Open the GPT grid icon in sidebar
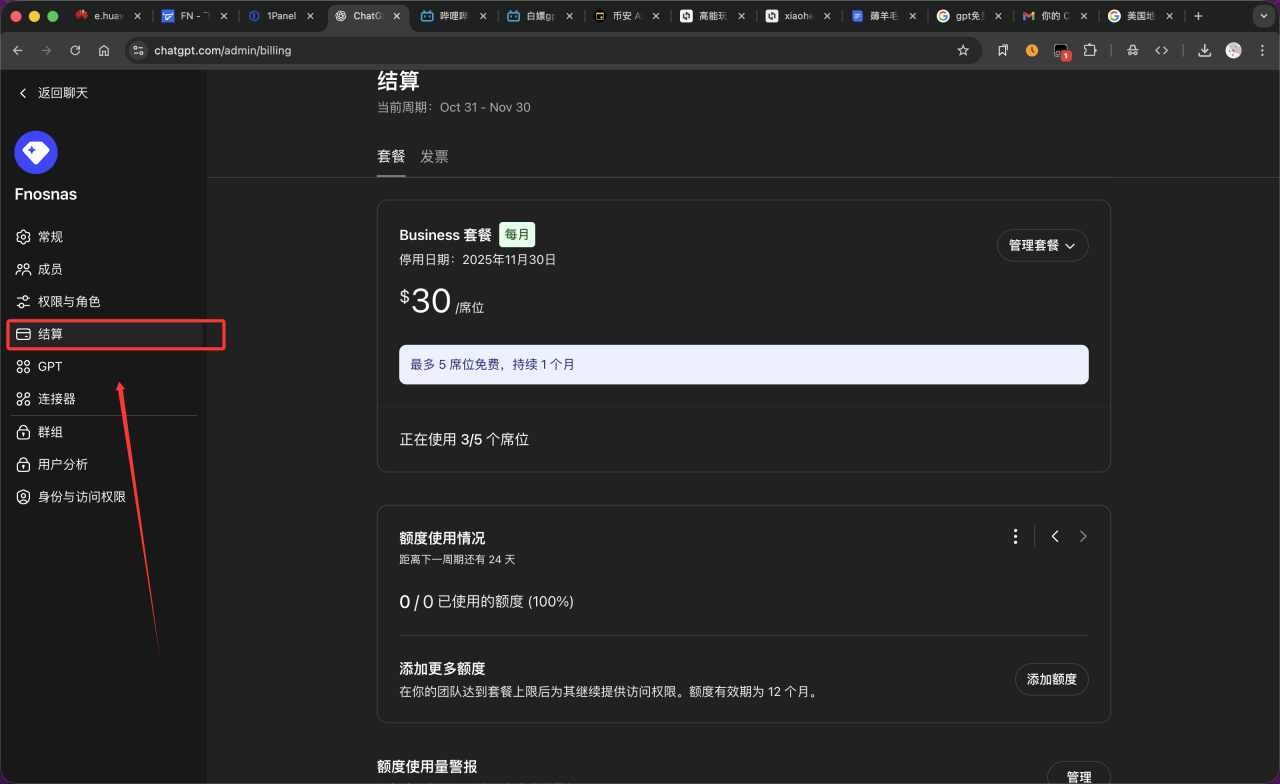This screenshot has width=1280, height=784. point(23,367)
